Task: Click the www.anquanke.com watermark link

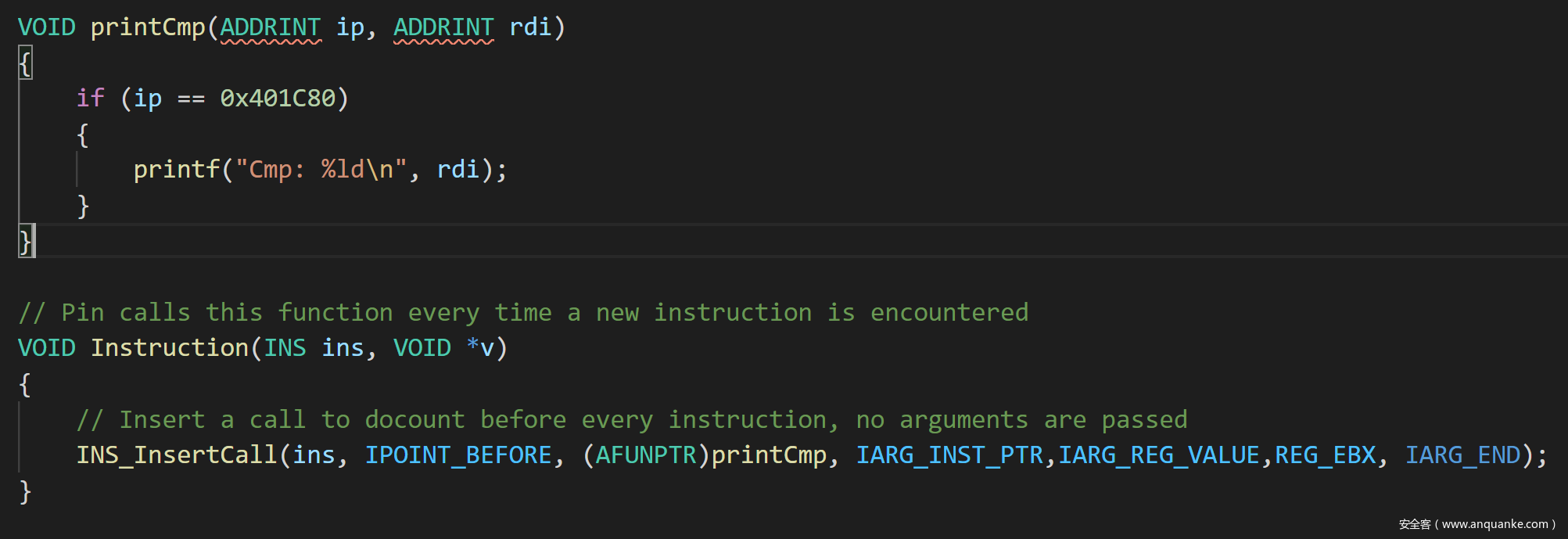Action: (1494, 524)
